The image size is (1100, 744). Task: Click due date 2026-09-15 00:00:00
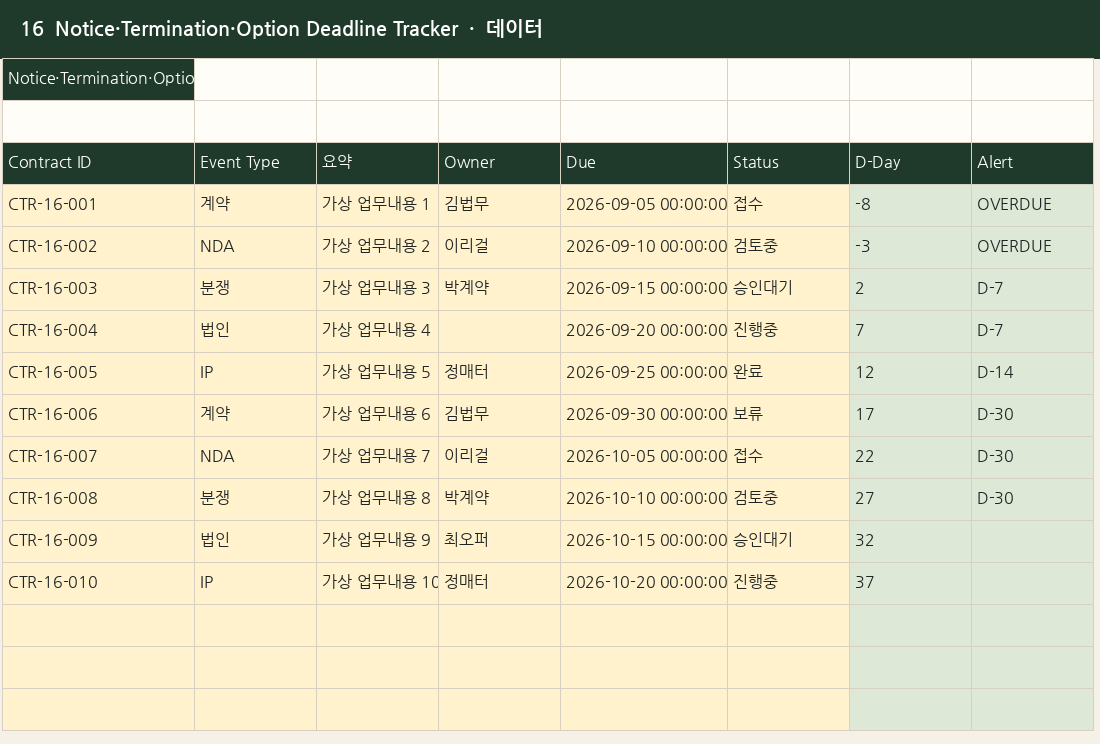click(644, 290)
